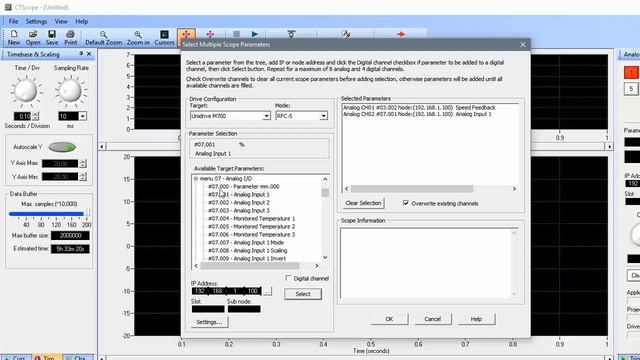Open the Help menu
Screen dimensions: 640x360
[x=82, y=21]
